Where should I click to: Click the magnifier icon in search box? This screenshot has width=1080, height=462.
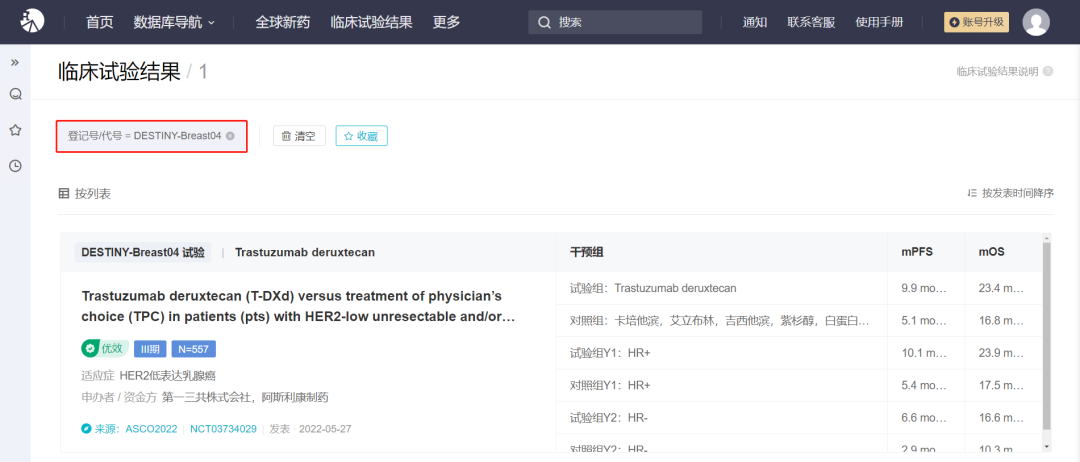coord(544,23)
